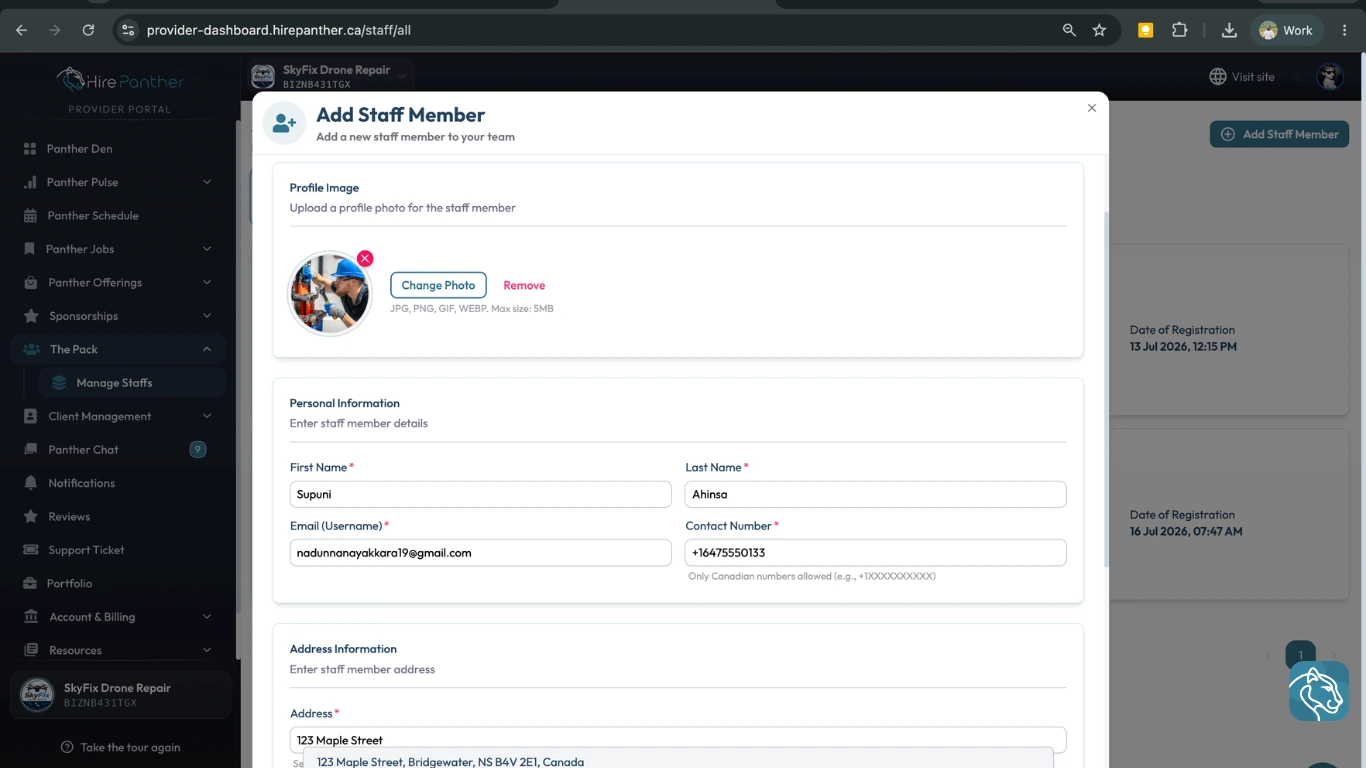
Task: Click the Client Management icon
Action: [30, 416]
